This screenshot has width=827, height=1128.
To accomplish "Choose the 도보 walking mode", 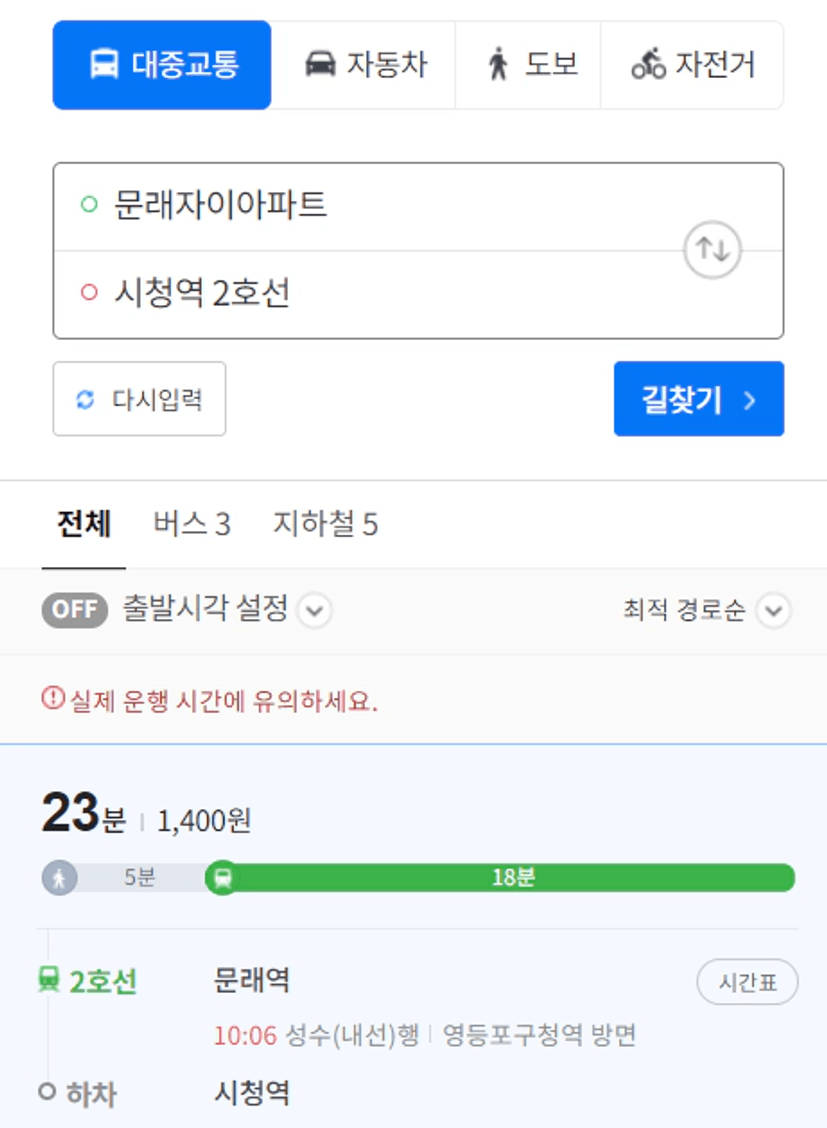I will click(529, 65).
